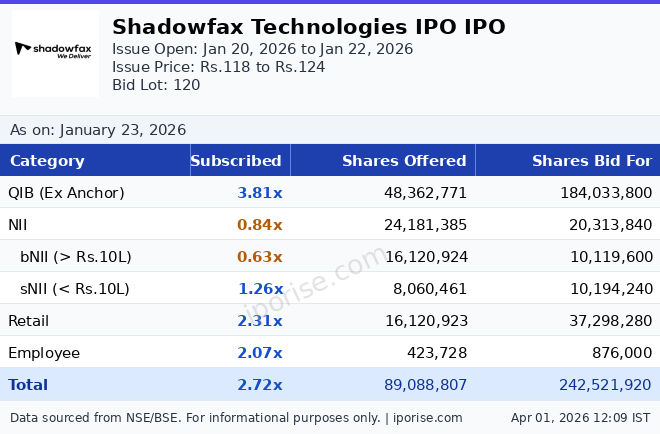The image size is (660, 434).
Task: Click the QIB (Ex Anchor) row label
Action: pyautogui.click(x=66, y=193)
